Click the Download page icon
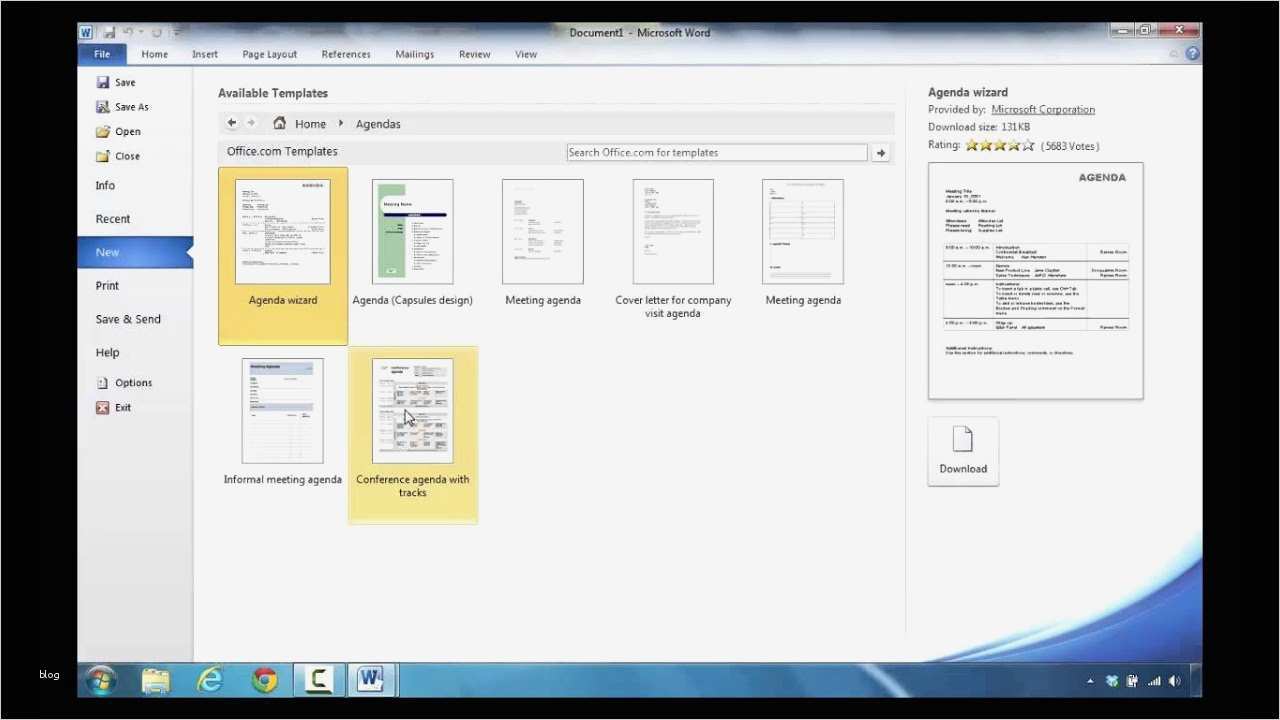 [x=962, y=439]
